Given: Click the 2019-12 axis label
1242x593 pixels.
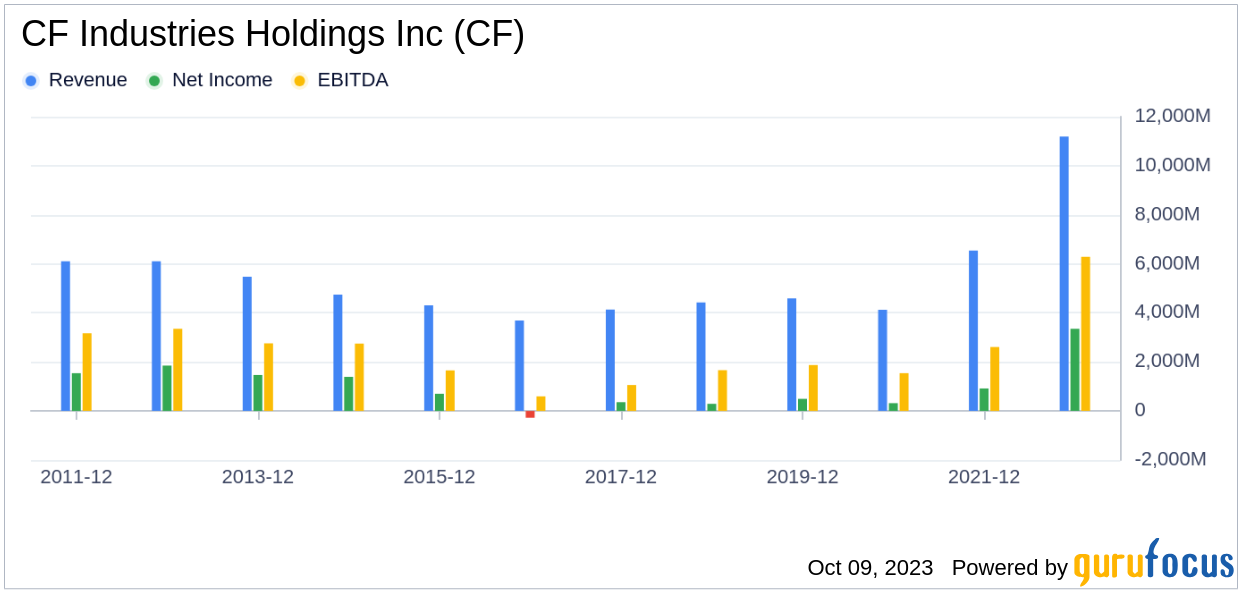Looking at the screenshot, I should (x=802, y=477).
